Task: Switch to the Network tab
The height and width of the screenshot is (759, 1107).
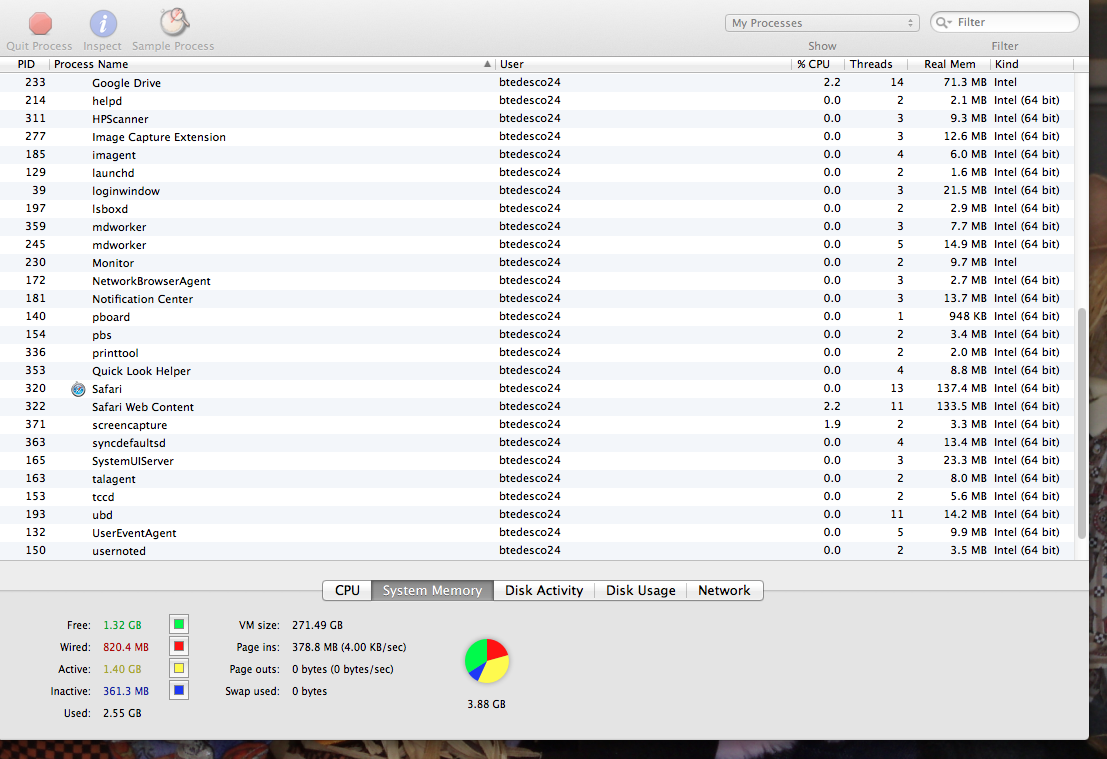Action: pos(724,590)
